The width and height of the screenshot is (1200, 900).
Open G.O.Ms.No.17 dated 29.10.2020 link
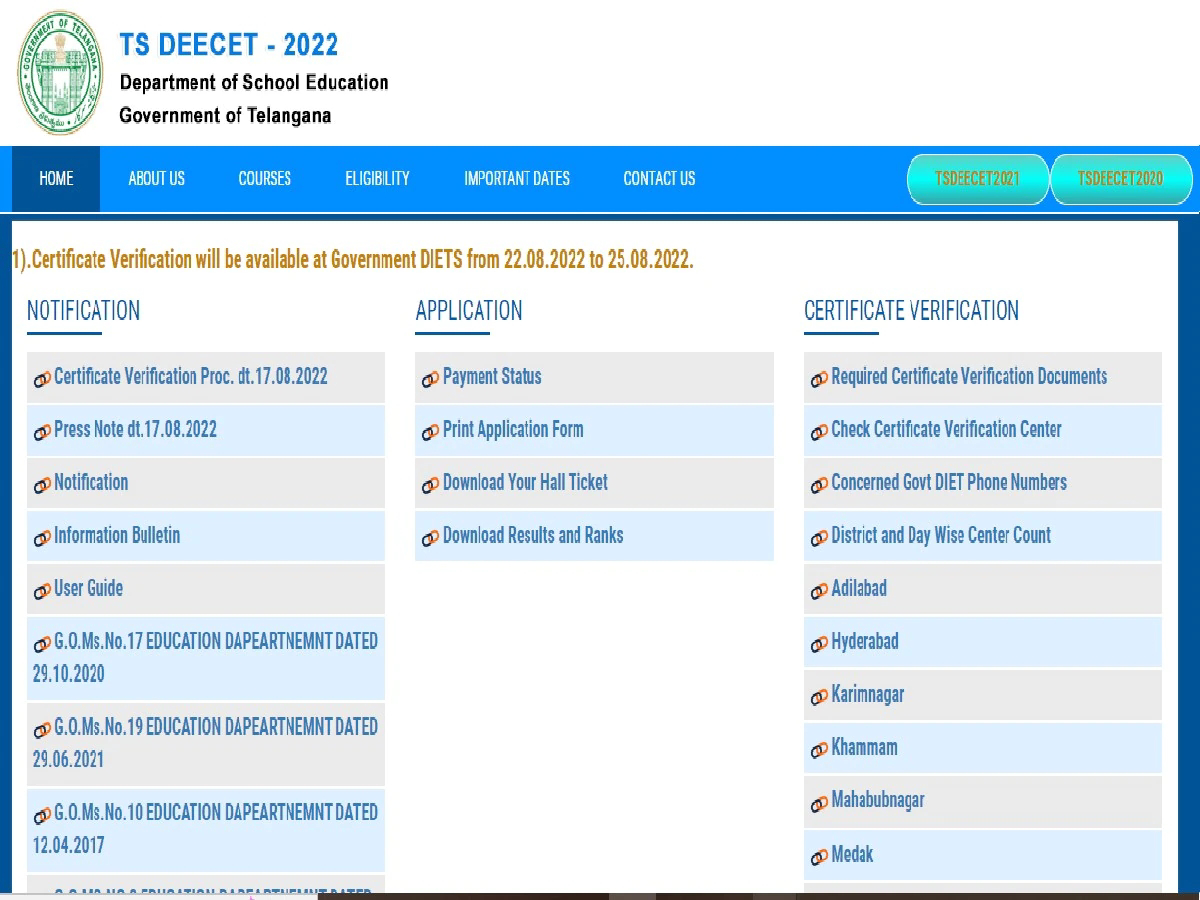click(x=205, y=657)
